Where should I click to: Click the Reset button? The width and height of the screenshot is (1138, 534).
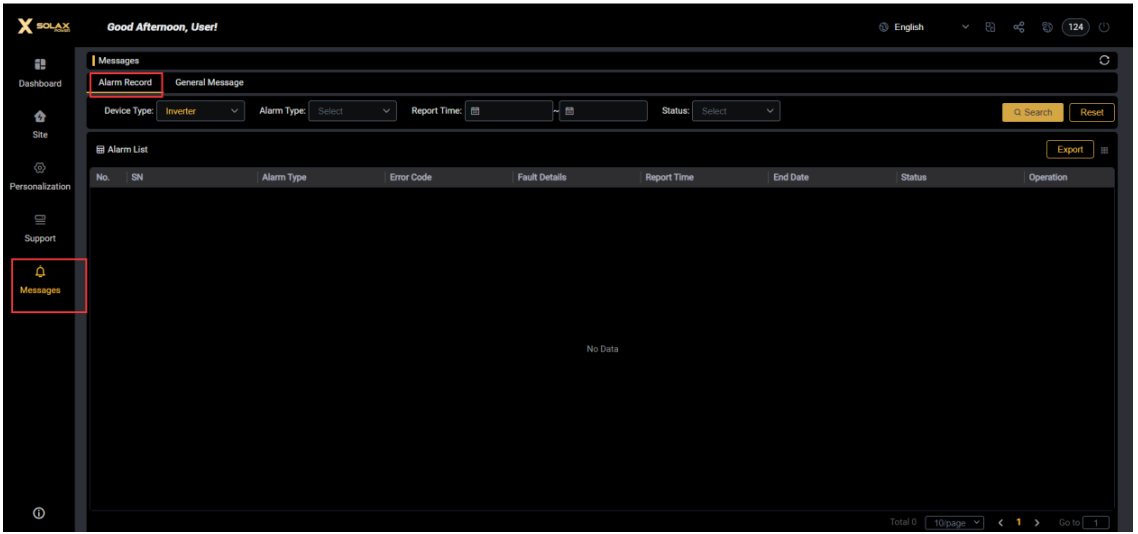[1091, 112]
